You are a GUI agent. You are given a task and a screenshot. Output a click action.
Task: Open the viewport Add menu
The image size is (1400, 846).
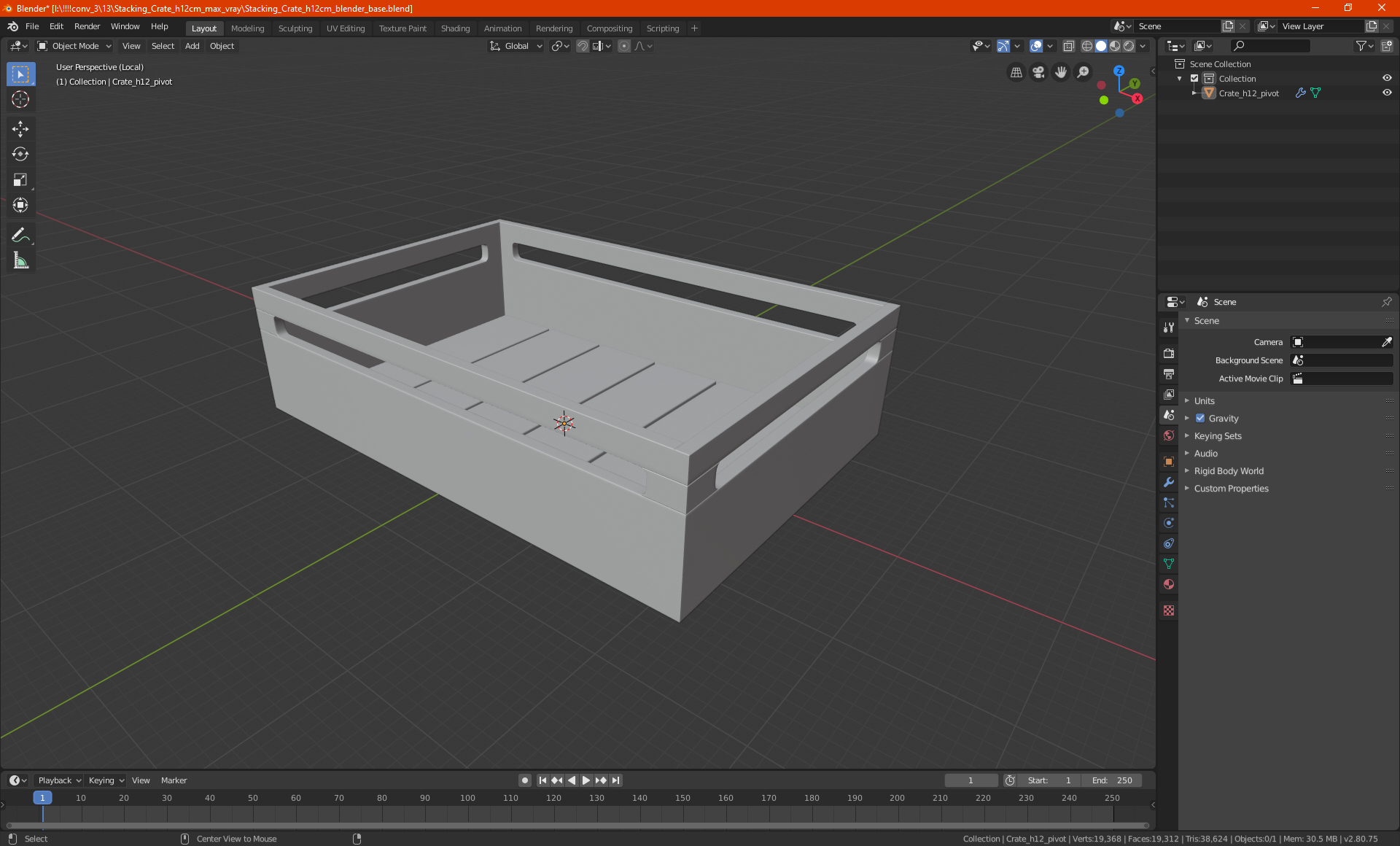click(192, 46)
